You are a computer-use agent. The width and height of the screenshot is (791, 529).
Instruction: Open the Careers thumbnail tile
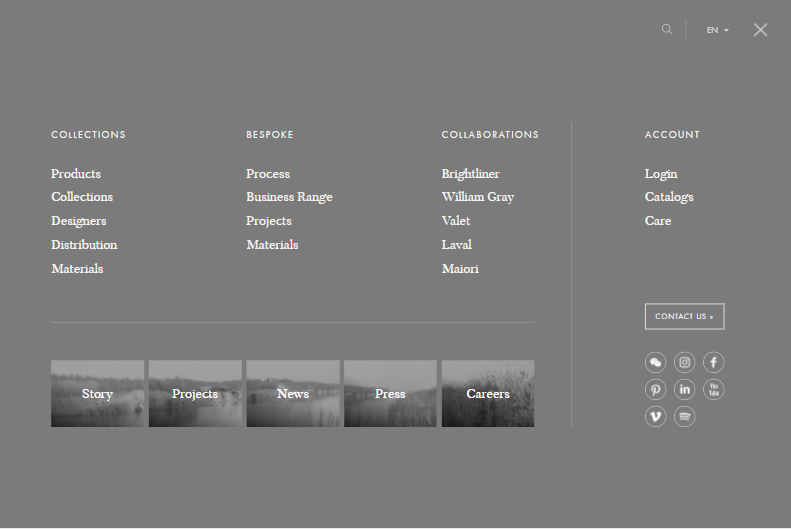(x=488, y=393)
